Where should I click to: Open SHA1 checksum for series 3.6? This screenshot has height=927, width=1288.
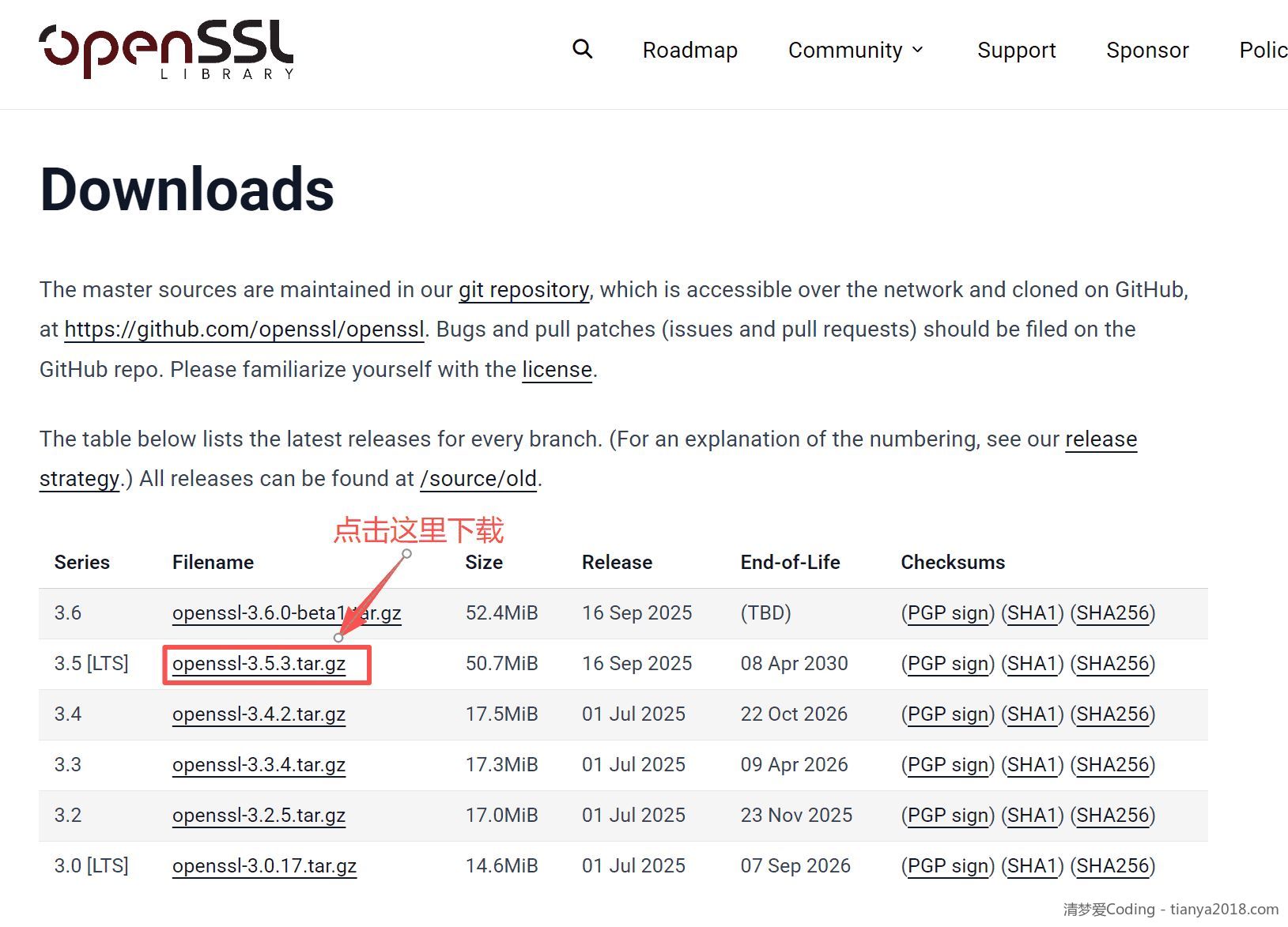coord(1032,613)
